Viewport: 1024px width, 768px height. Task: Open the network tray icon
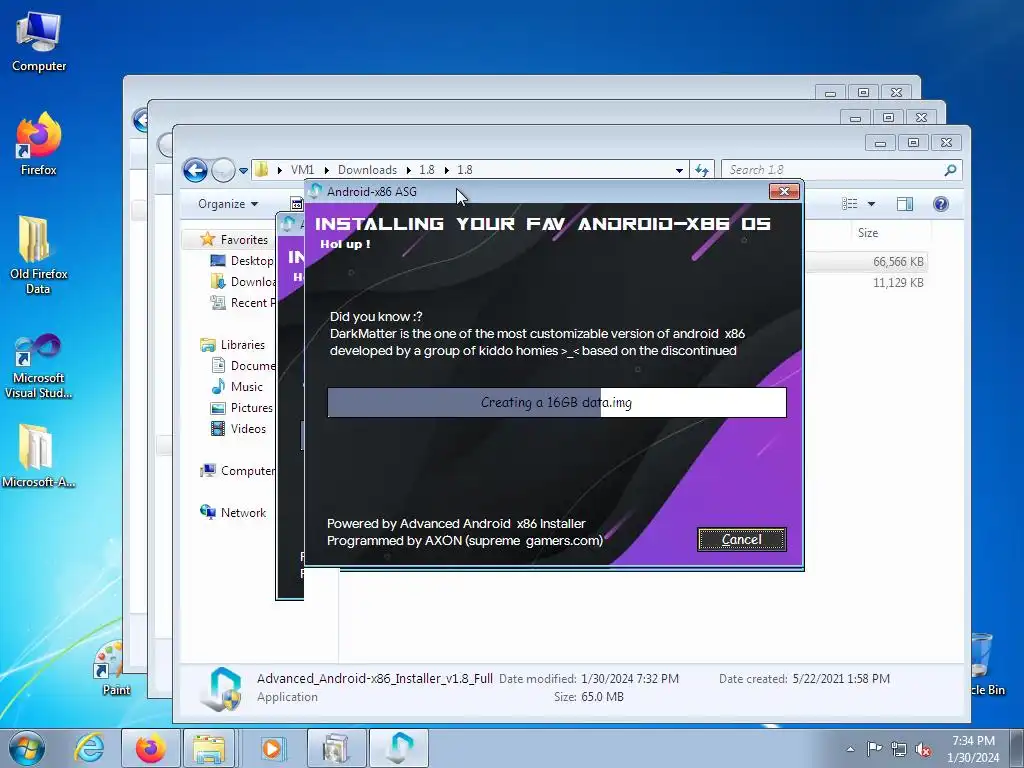pyautogui.click(x=899, y=749)
